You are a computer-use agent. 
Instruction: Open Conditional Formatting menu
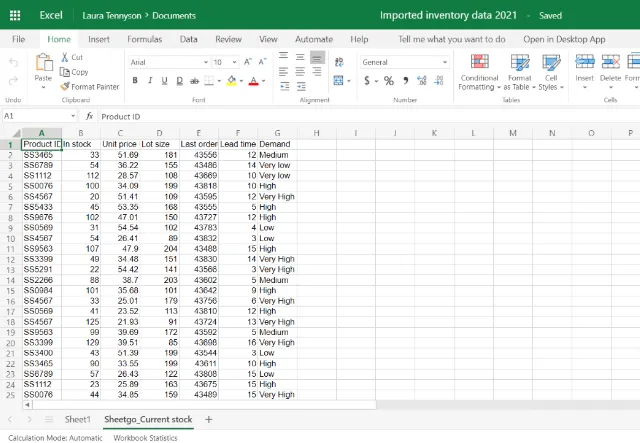(x=479, y=72)
